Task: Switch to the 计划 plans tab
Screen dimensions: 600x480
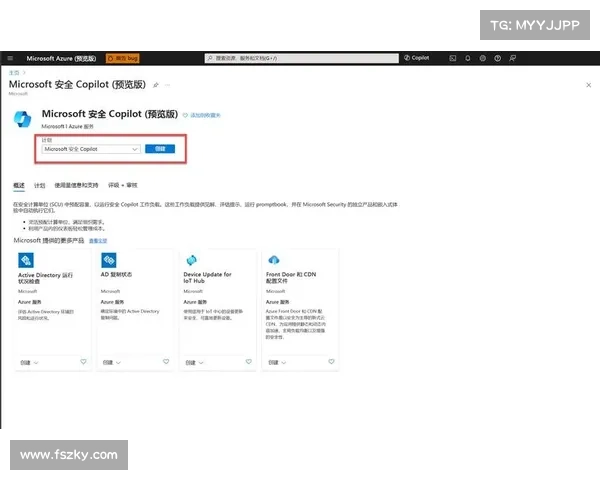Action: [x=39, y=186]
